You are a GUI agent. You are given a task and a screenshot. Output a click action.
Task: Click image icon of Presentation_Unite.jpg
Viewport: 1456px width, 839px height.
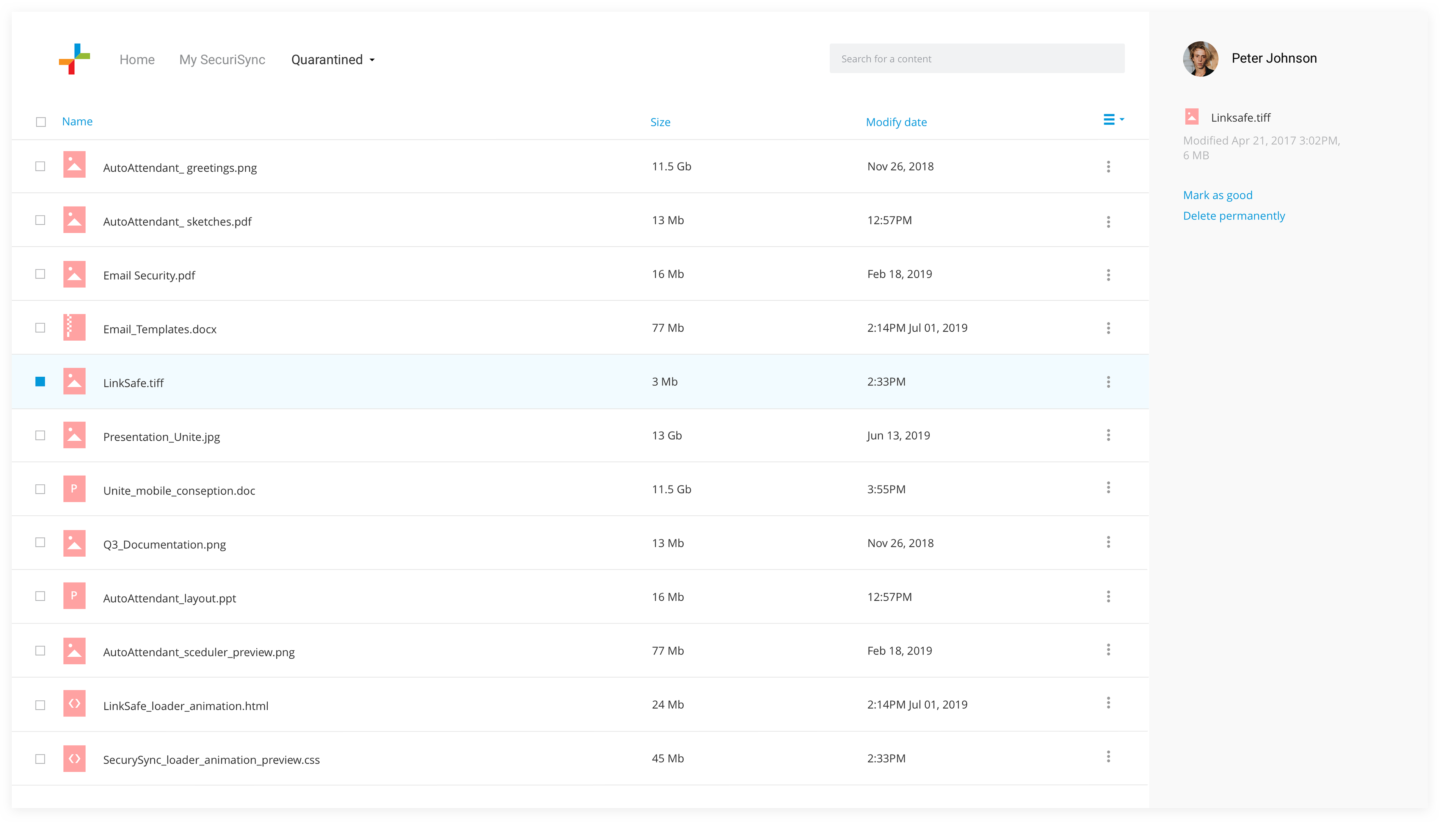point(74,435)
